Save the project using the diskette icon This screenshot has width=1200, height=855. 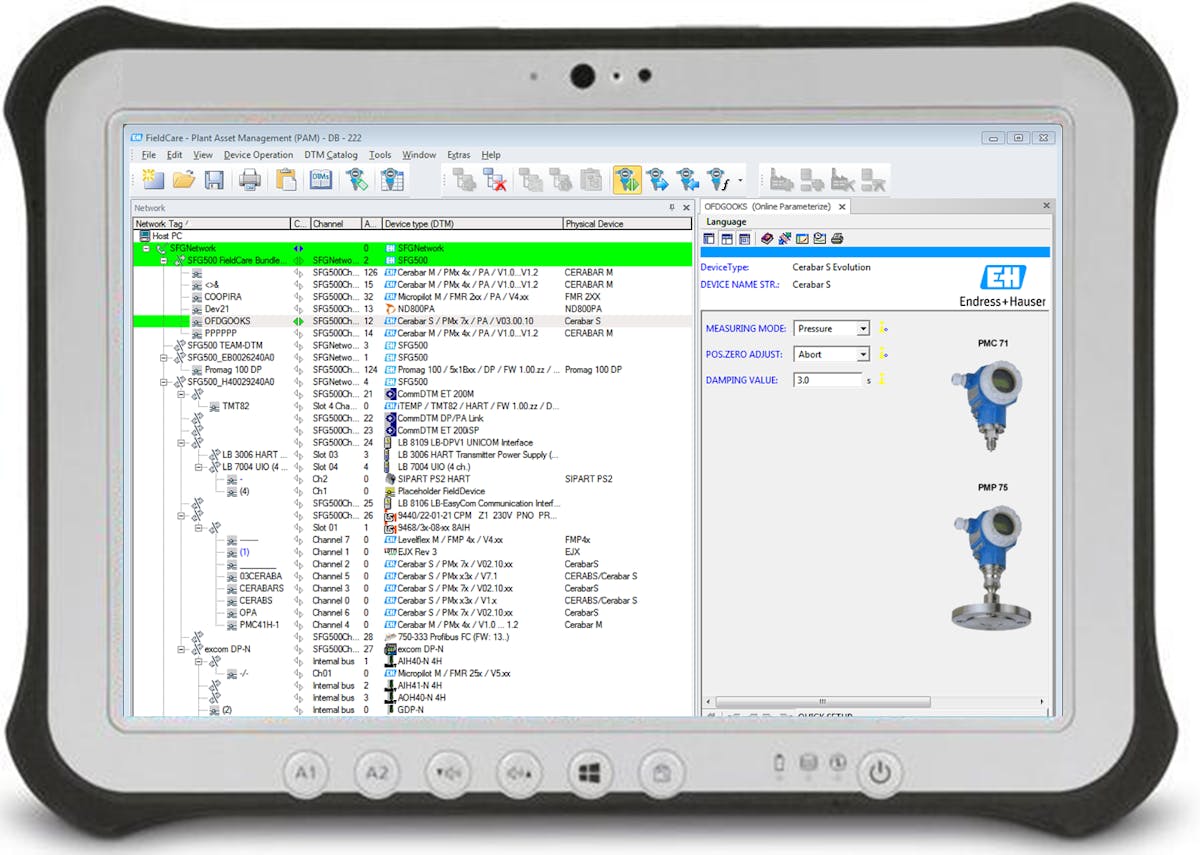(x=213, y=180)
